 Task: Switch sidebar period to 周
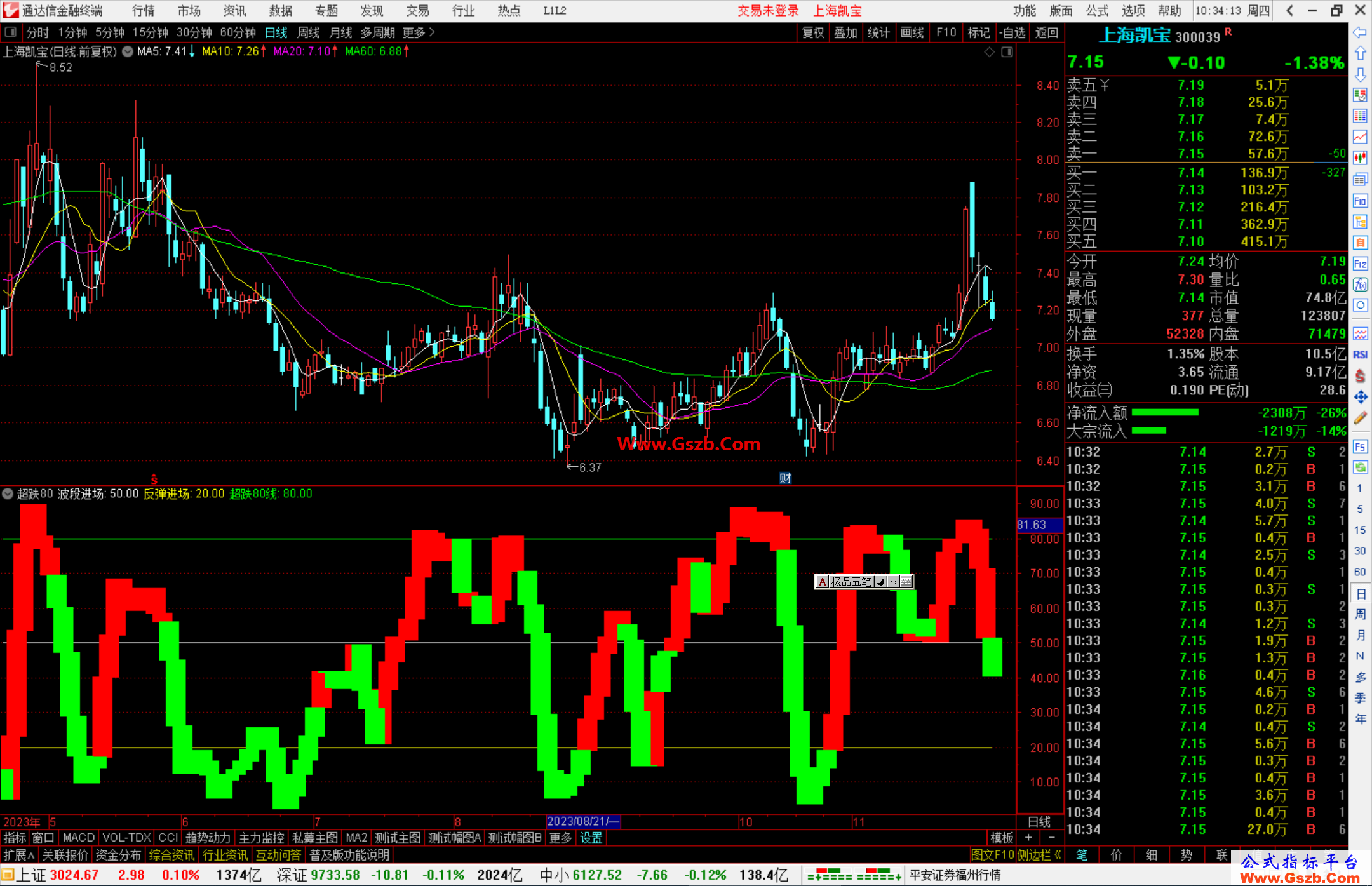pos(1360,614)
